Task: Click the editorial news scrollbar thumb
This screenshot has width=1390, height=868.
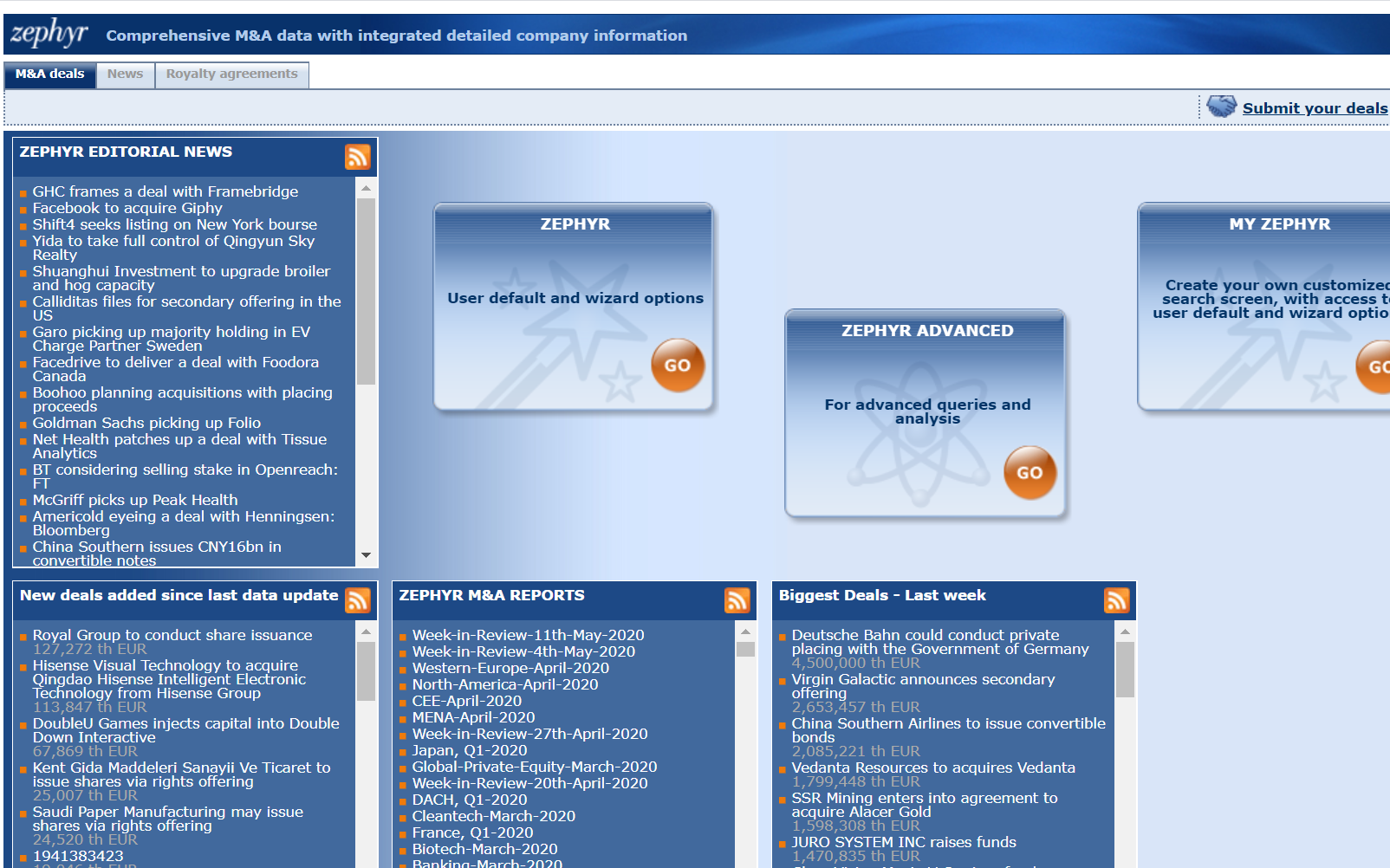Action: [x=366, y=291]
